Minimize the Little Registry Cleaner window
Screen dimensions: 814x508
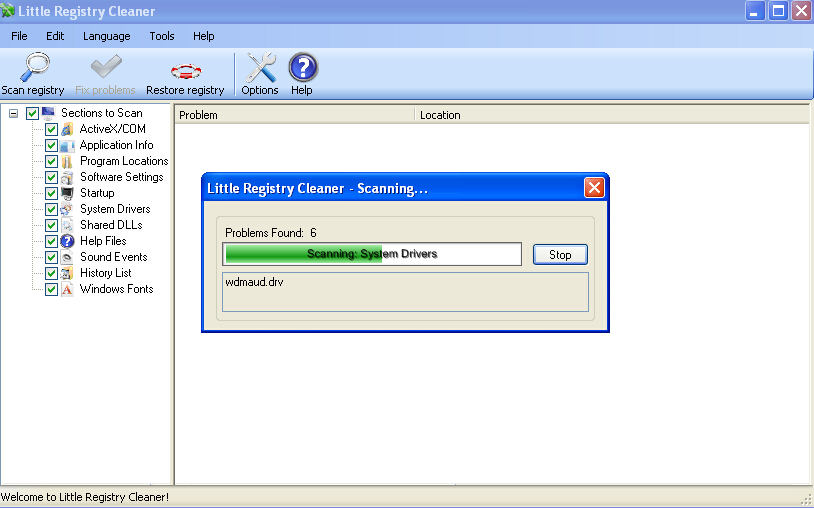click(x=754, y=11)
